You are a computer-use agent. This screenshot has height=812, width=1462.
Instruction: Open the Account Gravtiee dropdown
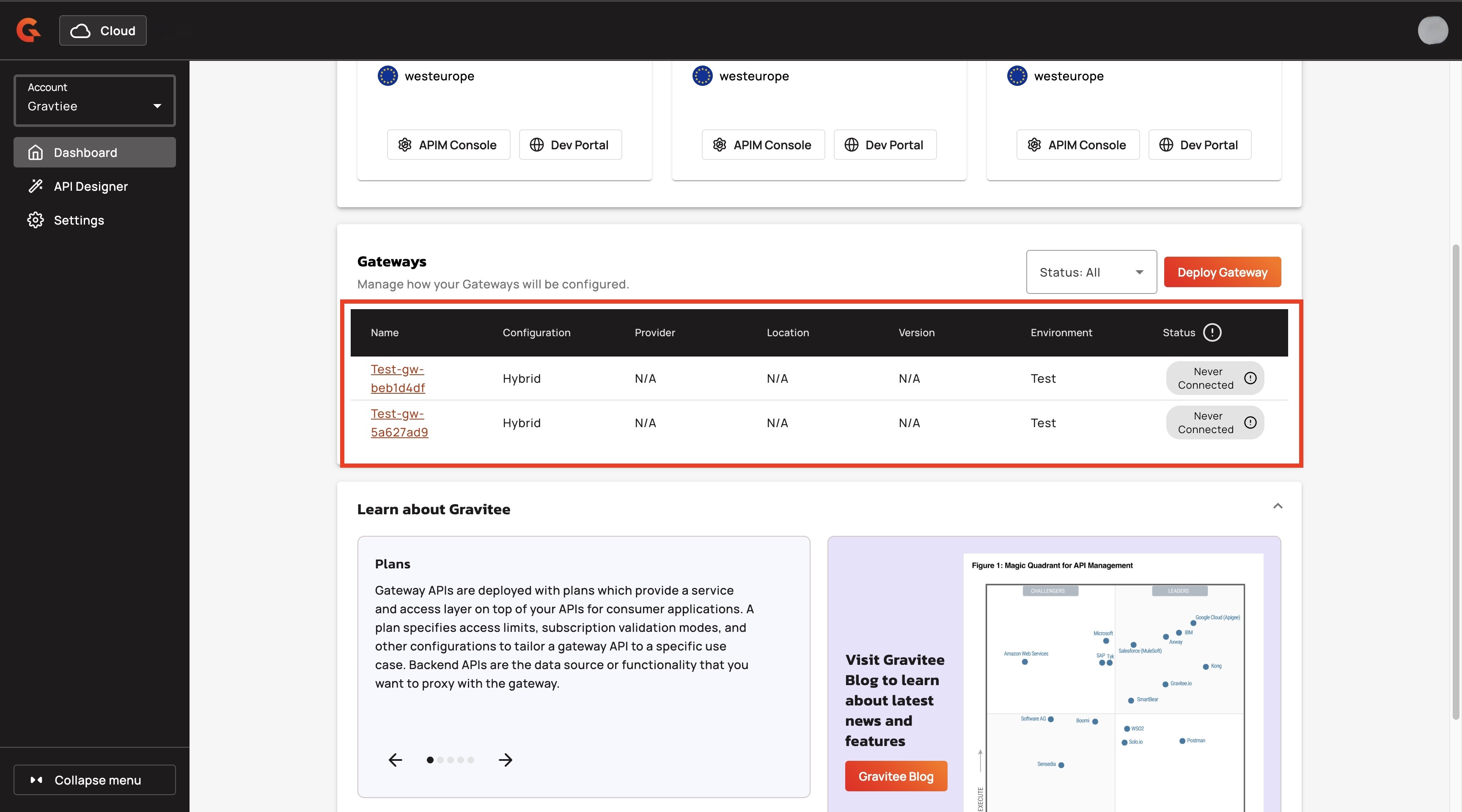pyautogui.click(x=95, y=100)
